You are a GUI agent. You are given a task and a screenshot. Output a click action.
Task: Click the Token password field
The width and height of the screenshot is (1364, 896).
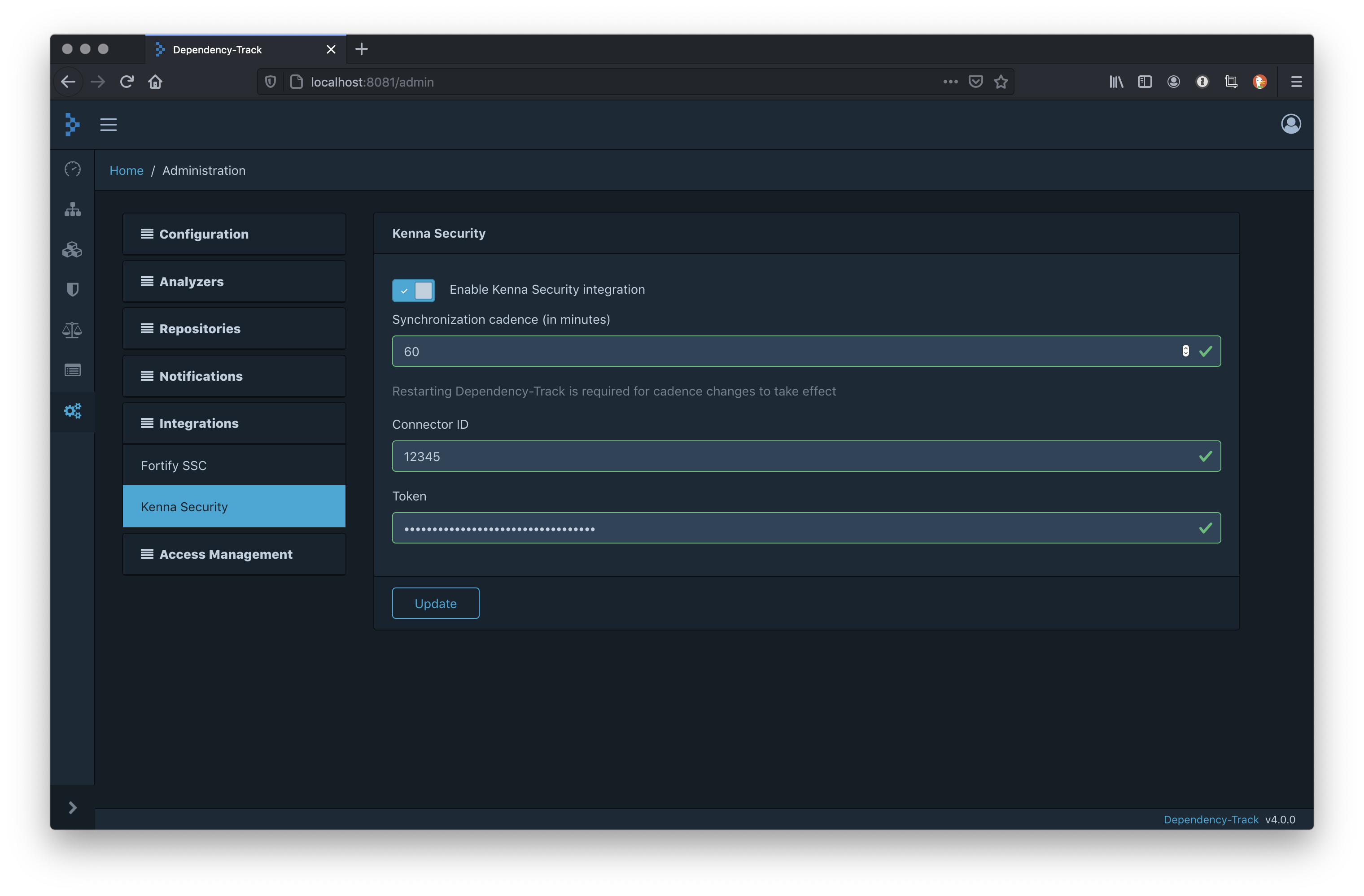tap(806, 528)
